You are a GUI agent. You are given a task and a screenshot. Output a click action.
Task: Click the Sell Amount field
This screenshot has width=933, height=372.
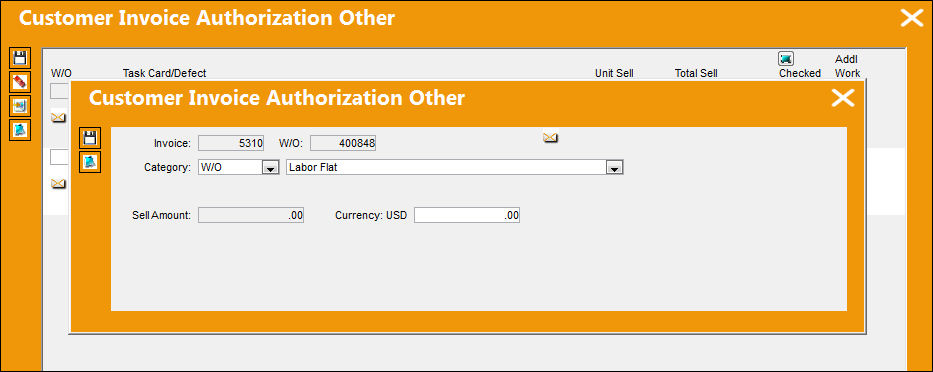tap(251, 215)
